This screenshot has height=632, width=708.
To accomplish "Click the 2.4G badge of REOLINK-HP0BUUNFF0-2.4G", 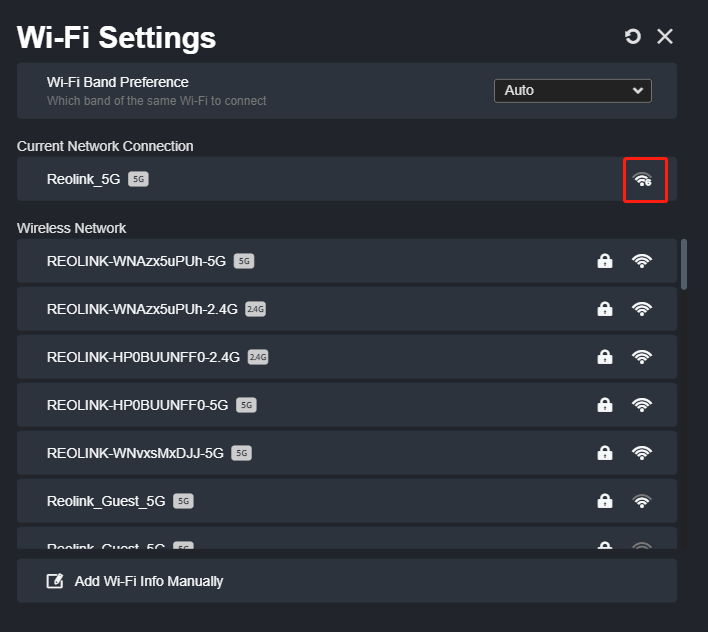I will (258, 357).
